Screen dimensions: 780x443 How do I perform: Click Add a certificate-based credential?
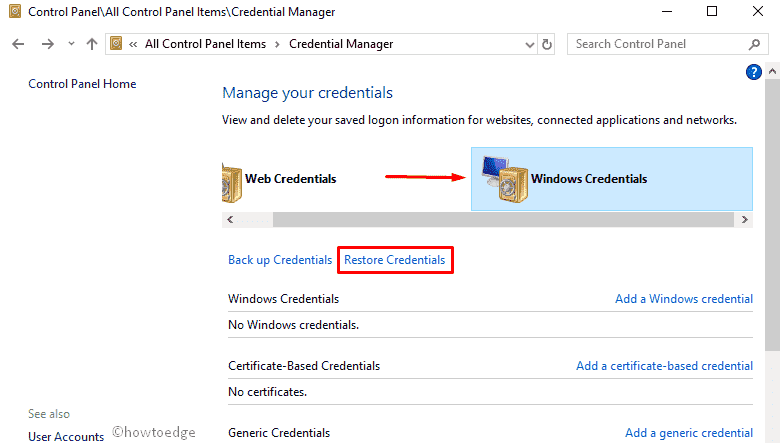[x=664, y=366]
